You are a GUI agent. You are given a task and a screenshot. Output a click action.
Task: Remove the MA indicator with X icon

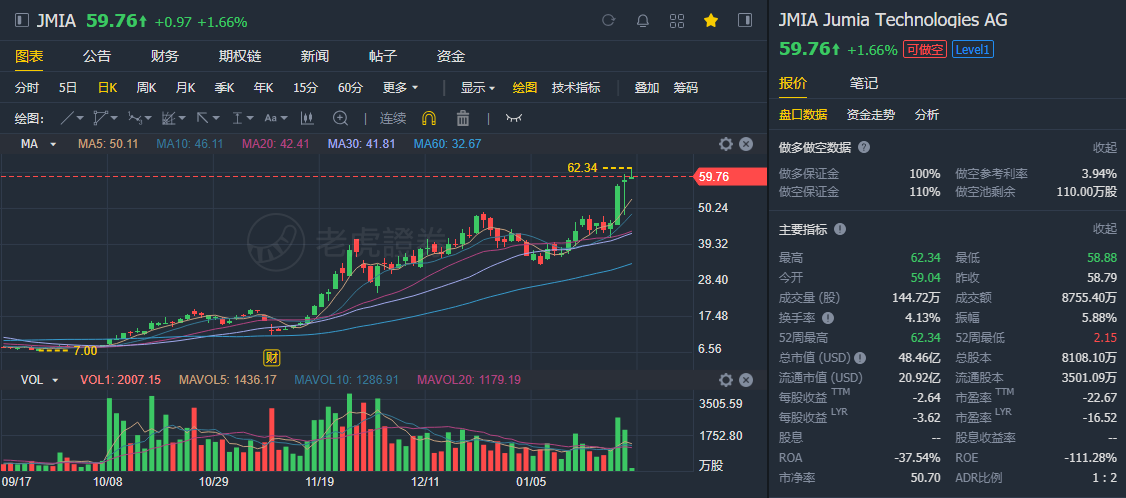tap(746, 144)
